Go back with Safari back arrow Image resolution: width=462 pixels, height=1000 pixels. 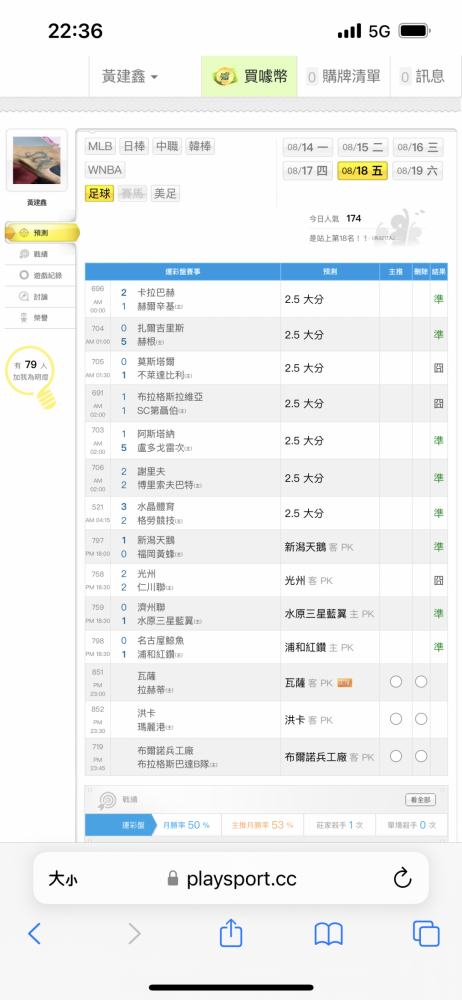click(x=34, y=934)
